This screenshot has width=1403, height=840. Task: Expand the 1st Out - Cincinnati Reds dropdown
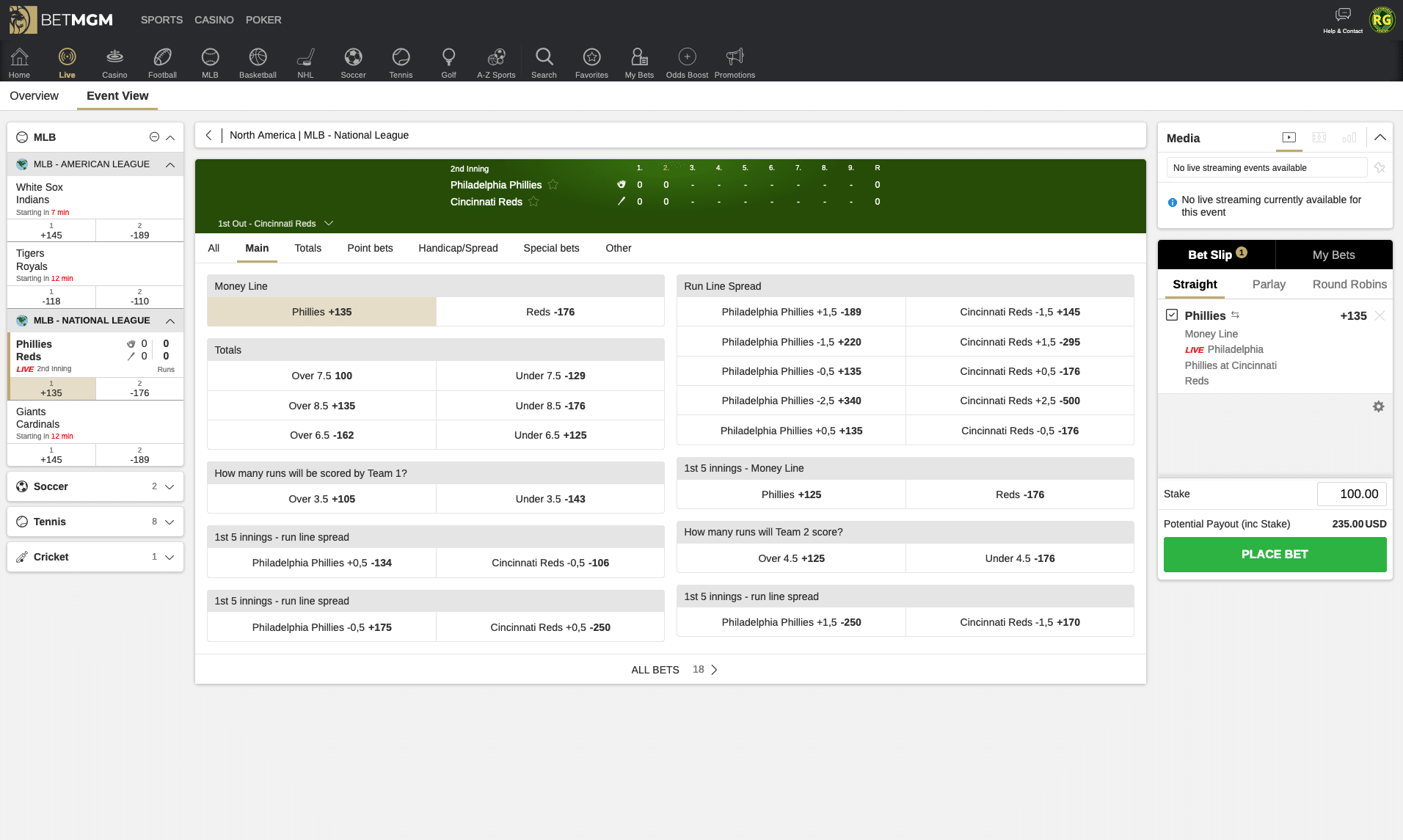pyautogui.click(x=276, y=223)
